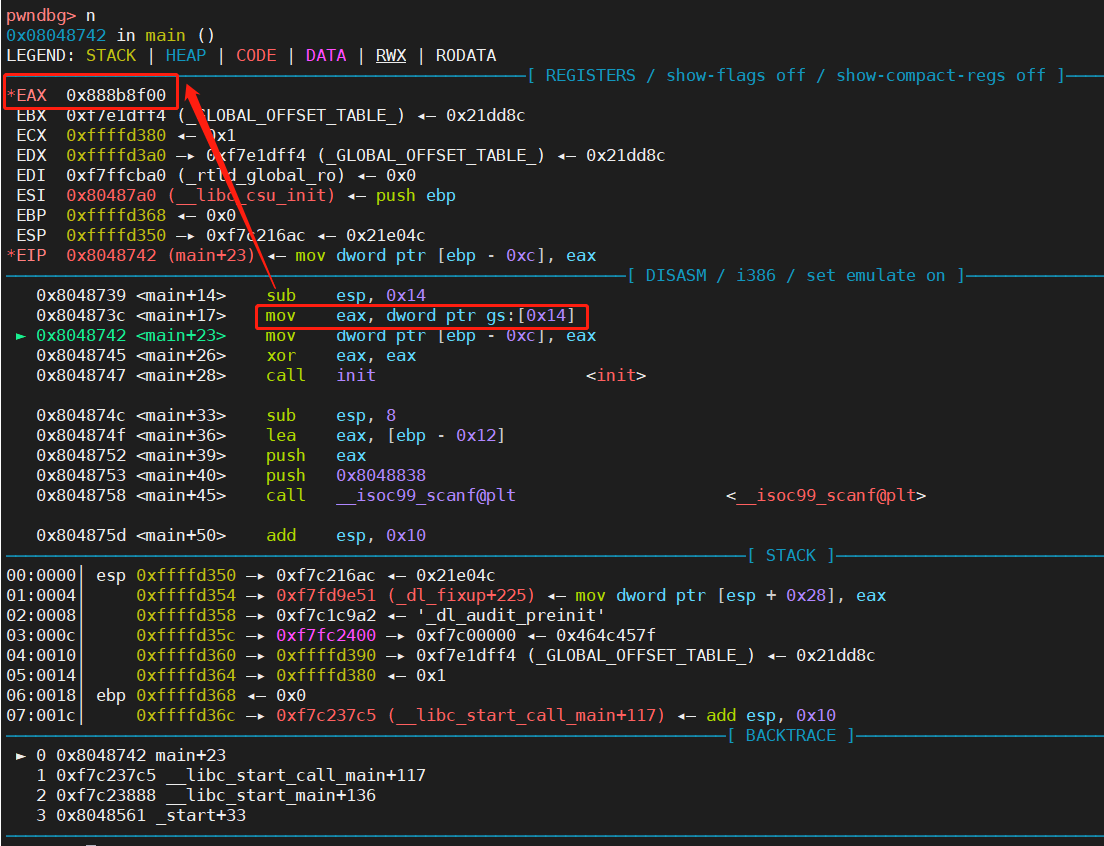Click push eax at main+39

pos(315,455)
